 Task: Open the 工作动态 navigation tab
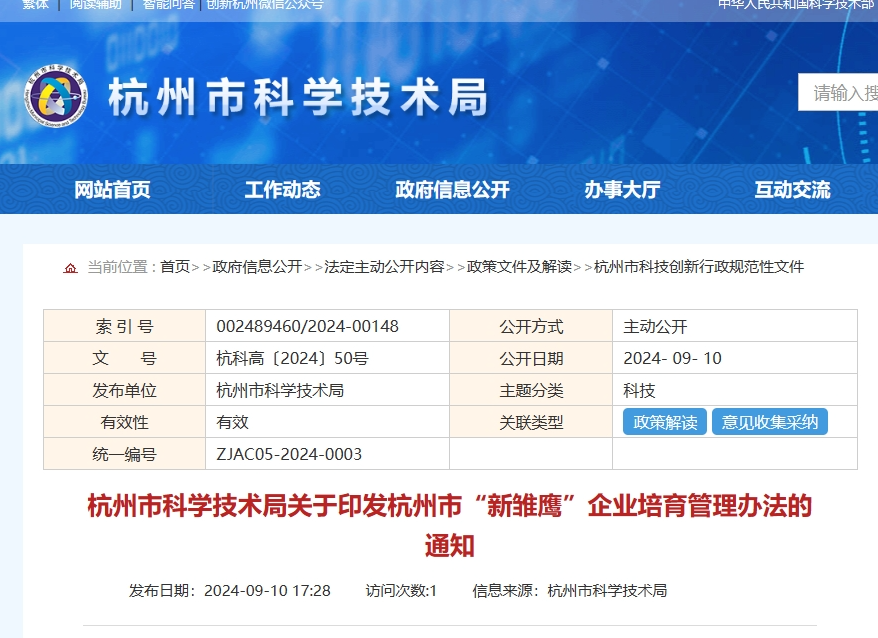click(282, 190)
